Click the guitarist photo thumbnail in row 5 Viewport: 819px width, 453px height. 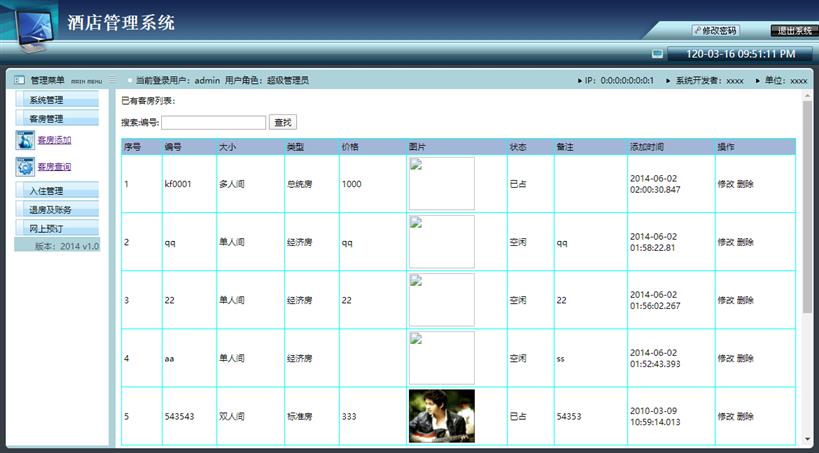[441, 416]
